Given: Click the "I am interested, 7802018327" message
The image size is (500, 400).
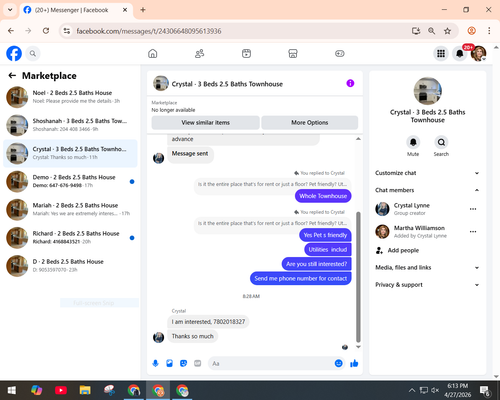Looking at the screenshot, I should pyautogui.click(x=208, y=322).
